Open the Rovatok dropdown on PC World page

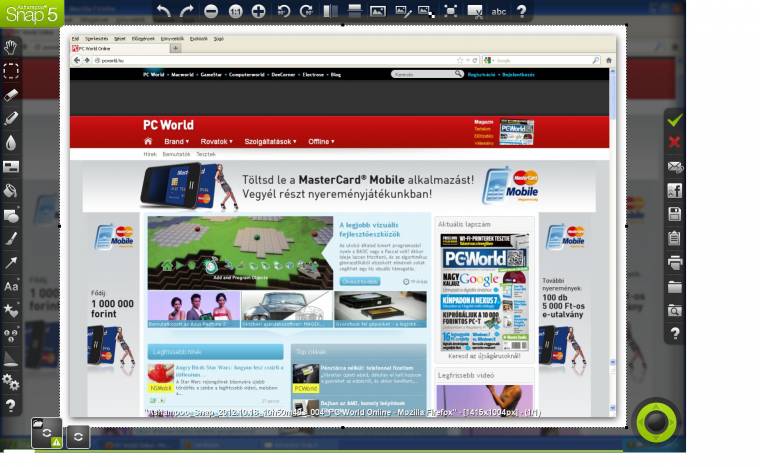[217, 142]
